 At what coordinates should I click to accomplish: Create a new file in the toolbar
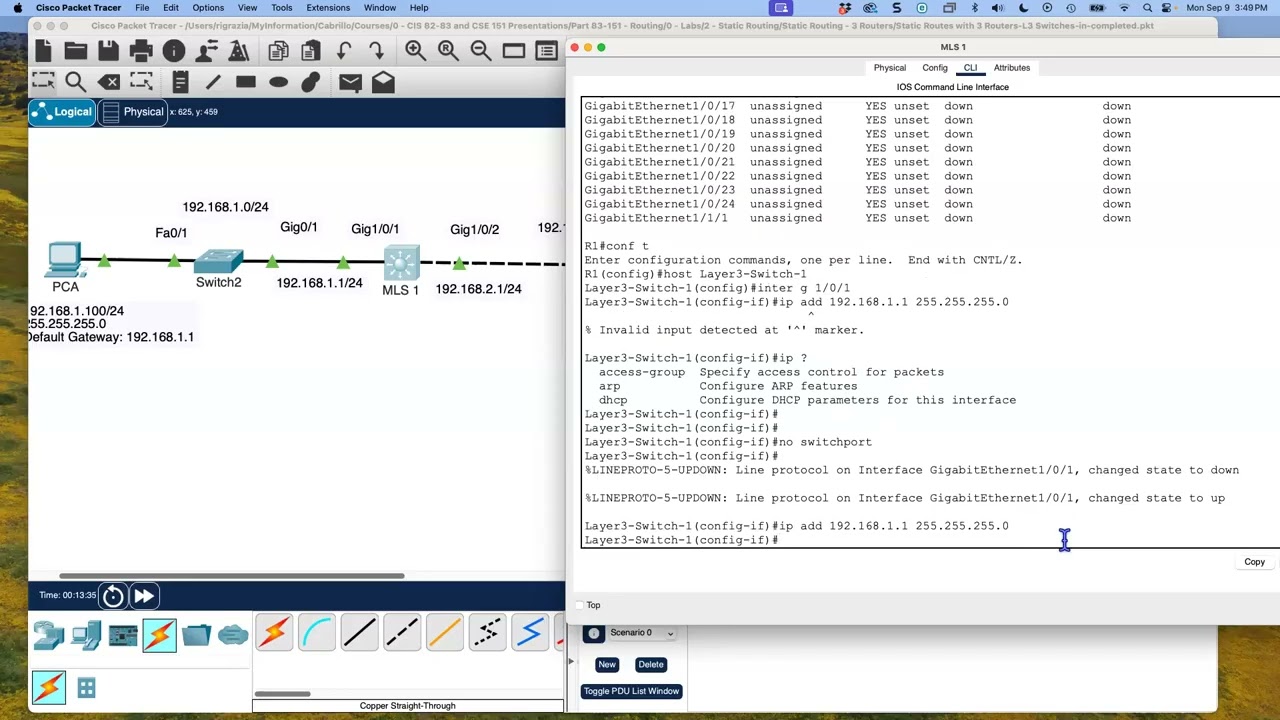(43, 50)
